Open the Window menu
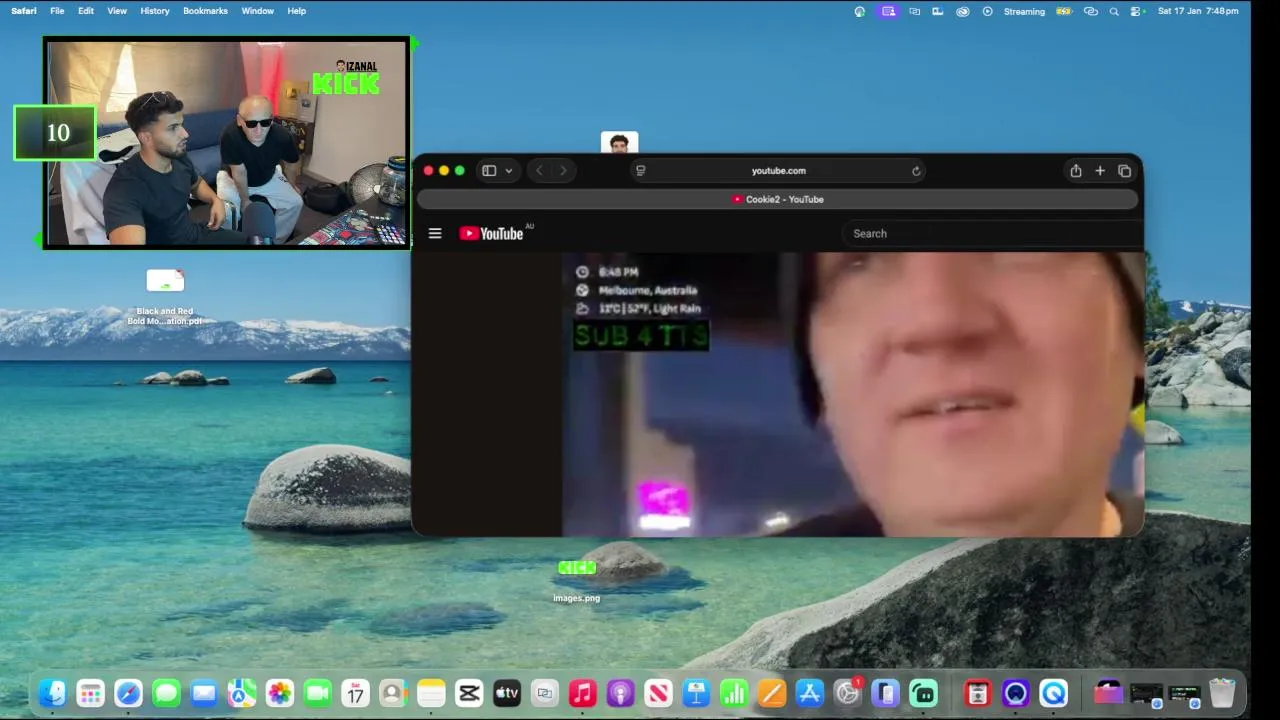The image size is (1280, 720). pos(257,11)
